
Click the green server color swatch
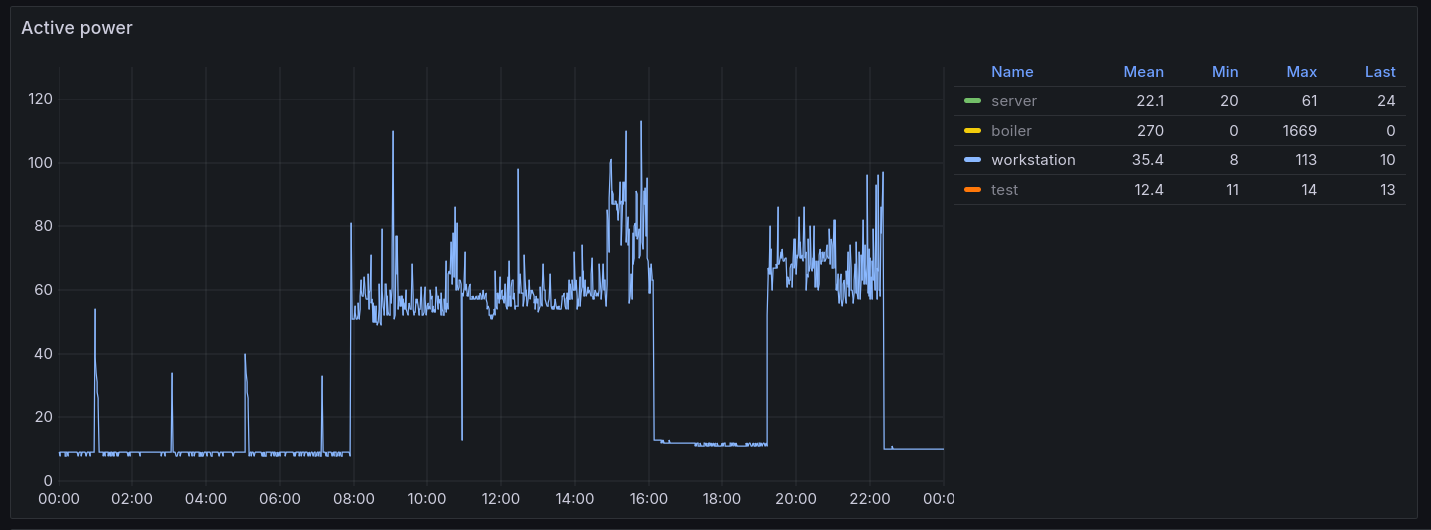[x=972, y=101]
